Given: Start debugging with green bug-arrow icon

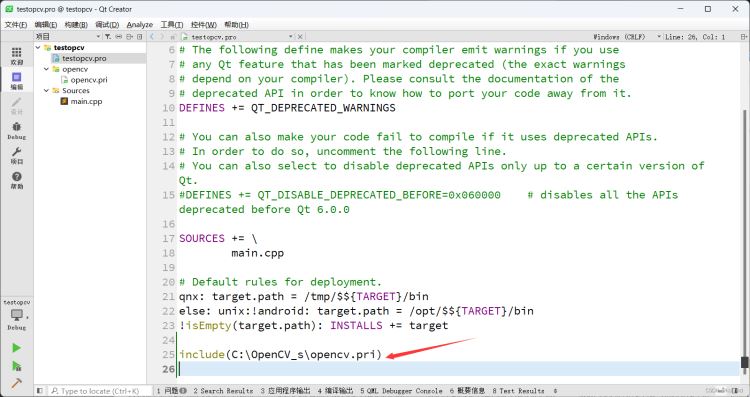Looking at the screenshot, I should point(16,366).
